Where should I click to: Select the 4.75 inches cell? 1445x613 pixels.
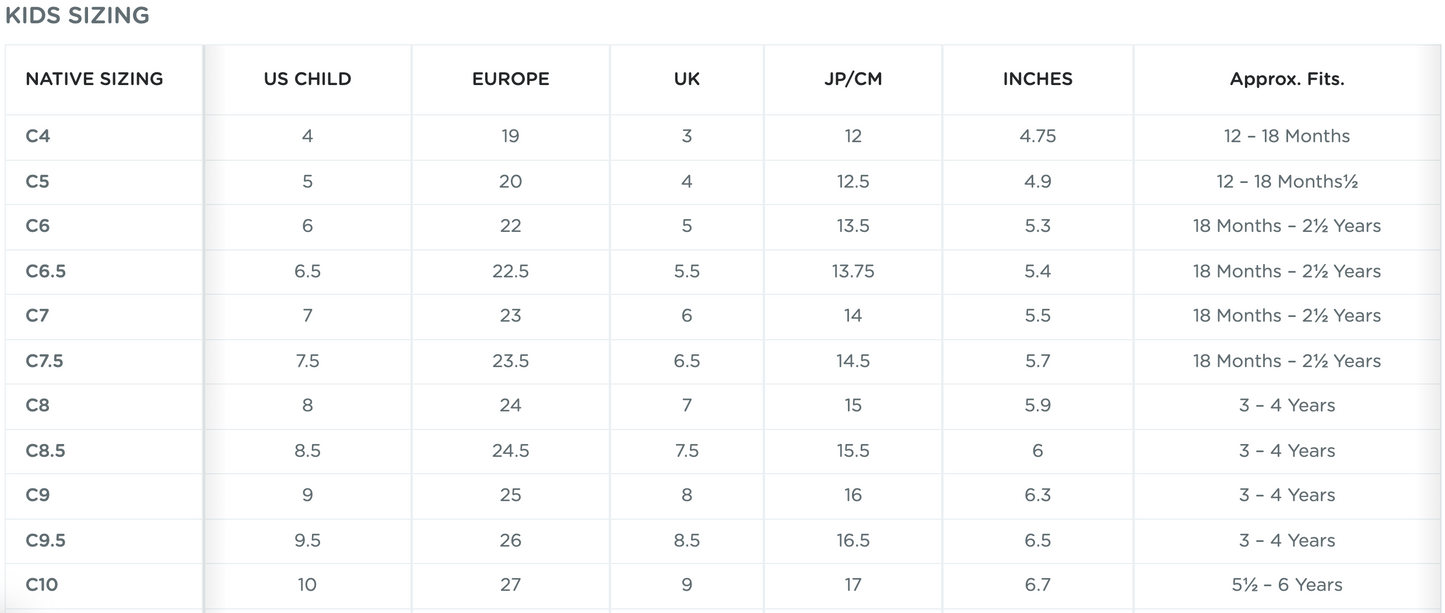tap(1037, 136)
